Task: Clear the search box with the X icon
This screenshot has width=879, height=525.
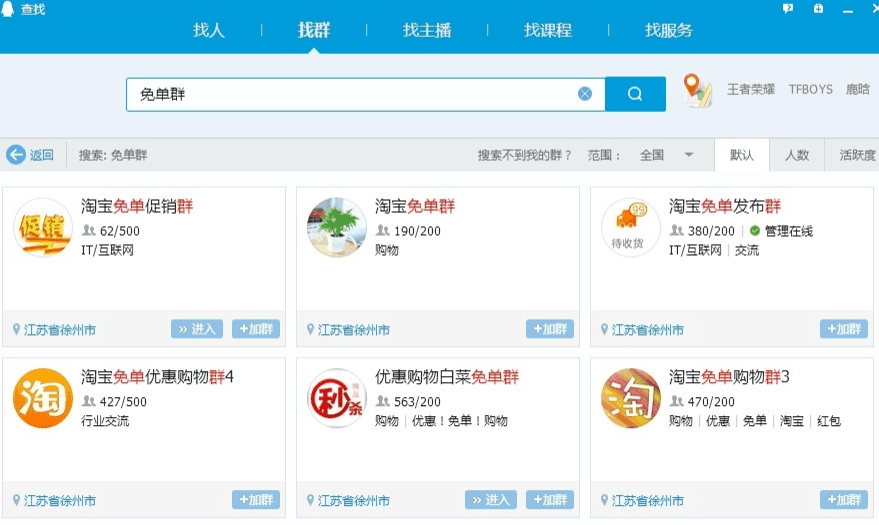Action: click(585, 94)
